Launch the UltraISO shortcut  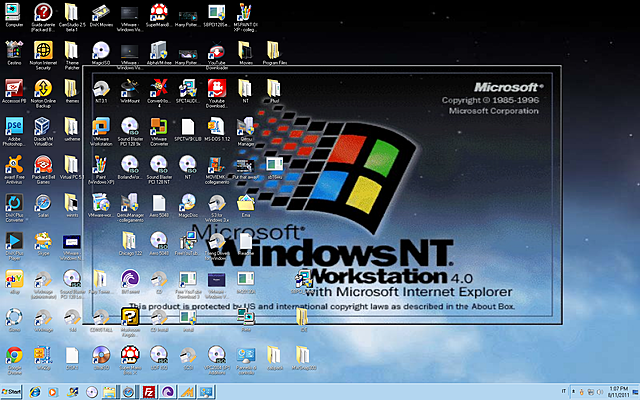click(101, 357)
